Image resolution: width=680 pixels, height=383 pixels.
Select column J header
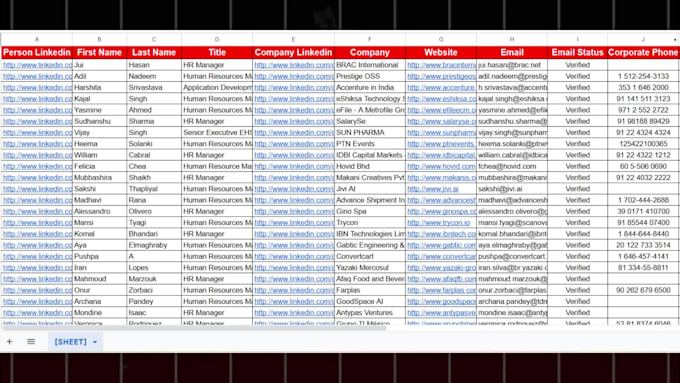point(643,39)
